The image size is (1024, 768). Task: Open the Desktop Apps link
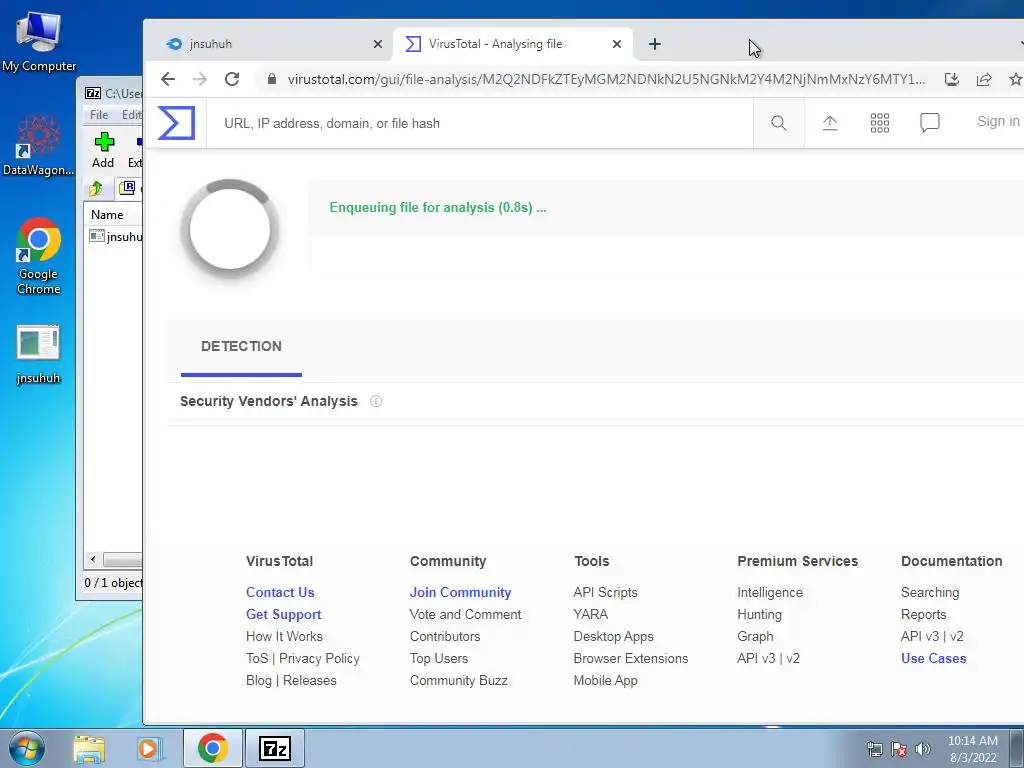coord(613,637)
